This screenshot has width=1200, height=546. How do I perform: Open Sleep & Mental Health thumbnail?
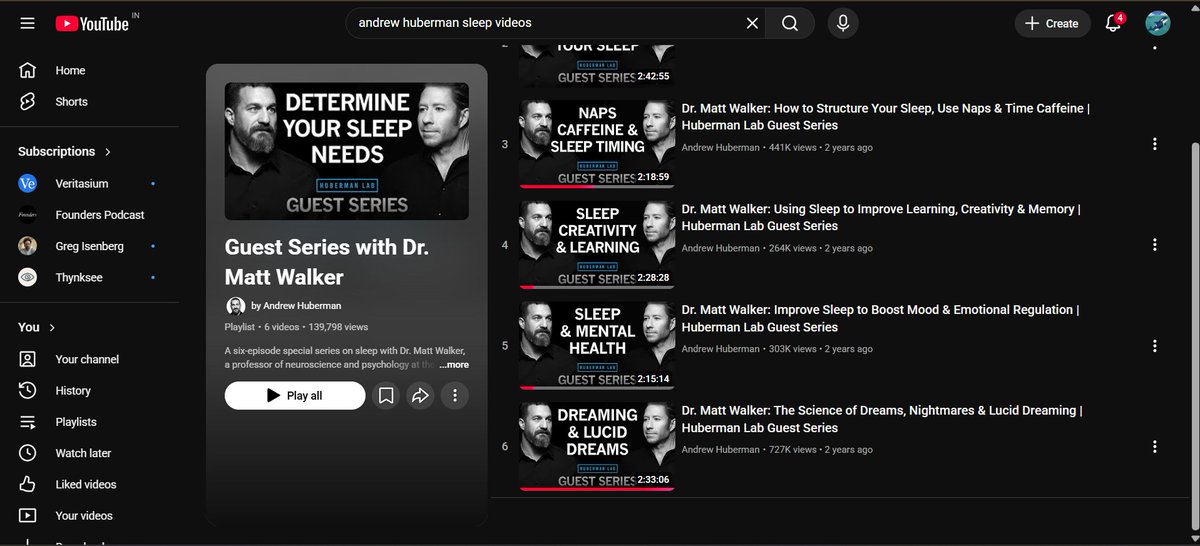(597, 346)
